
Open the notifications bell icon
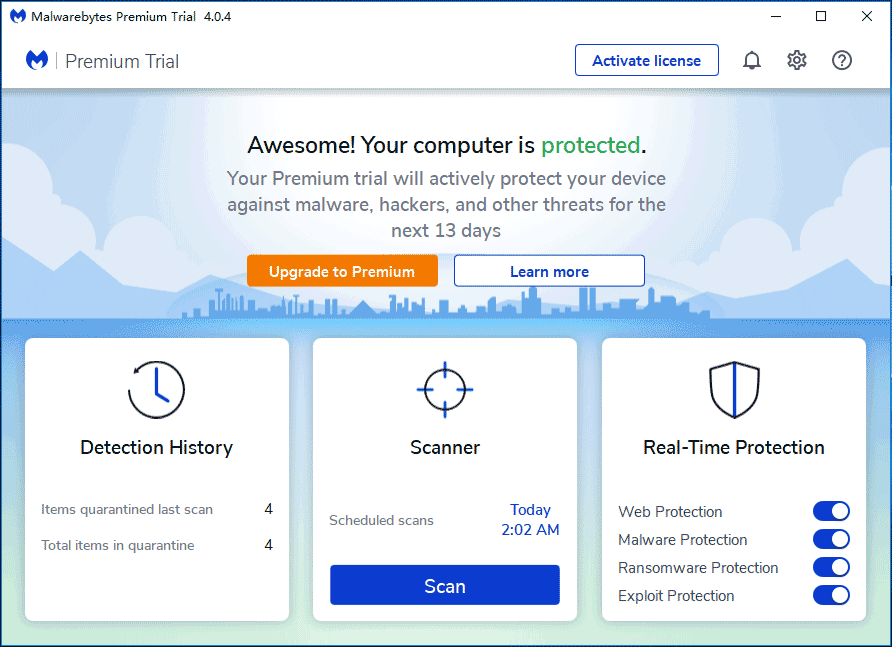[x=751, y=60]
